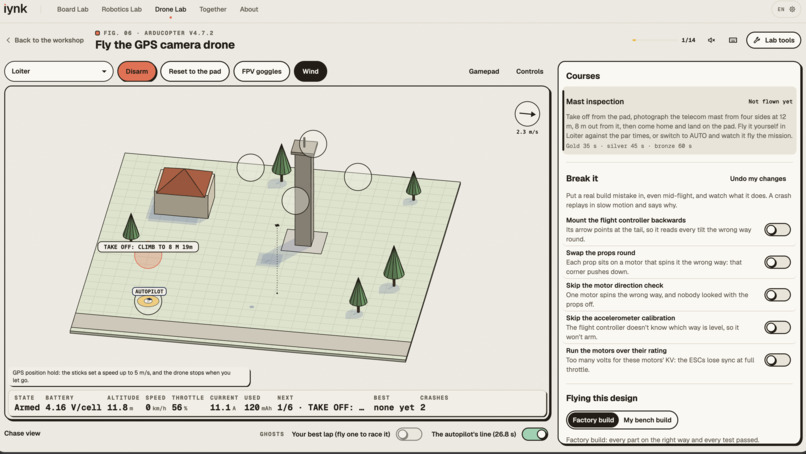Select My bench build

coord(647,420)
